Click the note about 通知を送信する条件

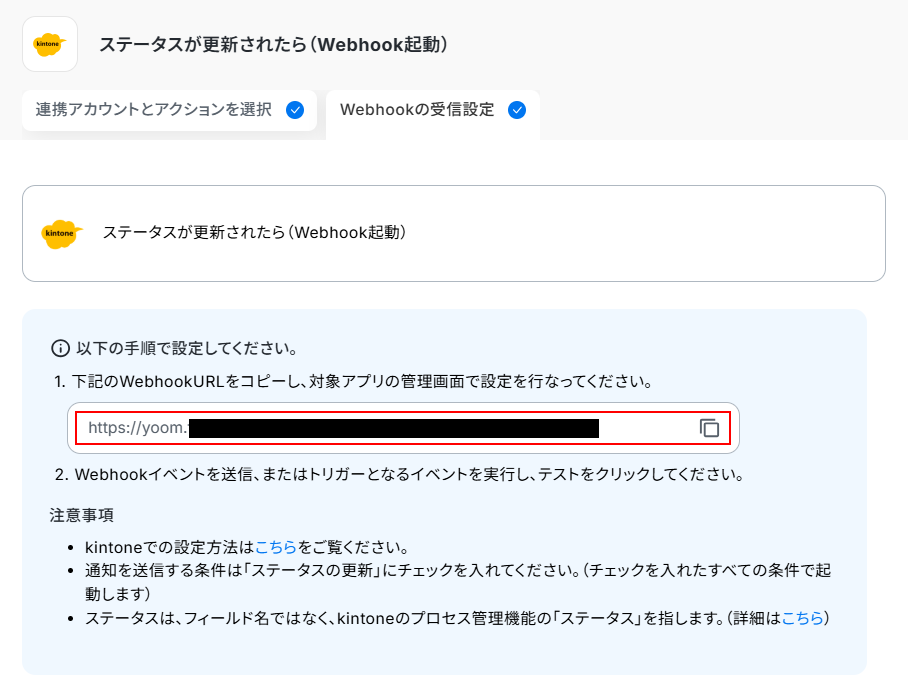pyautogui.click(x=457, y=582)
